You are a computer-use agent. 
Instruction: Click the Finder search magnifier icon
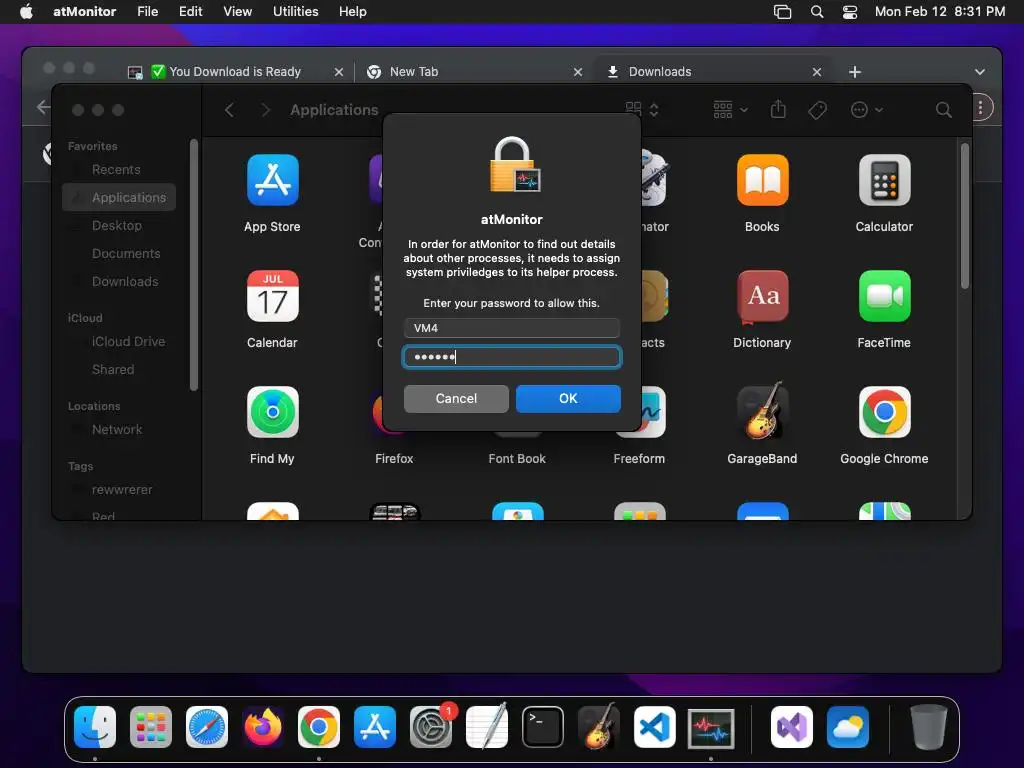pos(943,110)
